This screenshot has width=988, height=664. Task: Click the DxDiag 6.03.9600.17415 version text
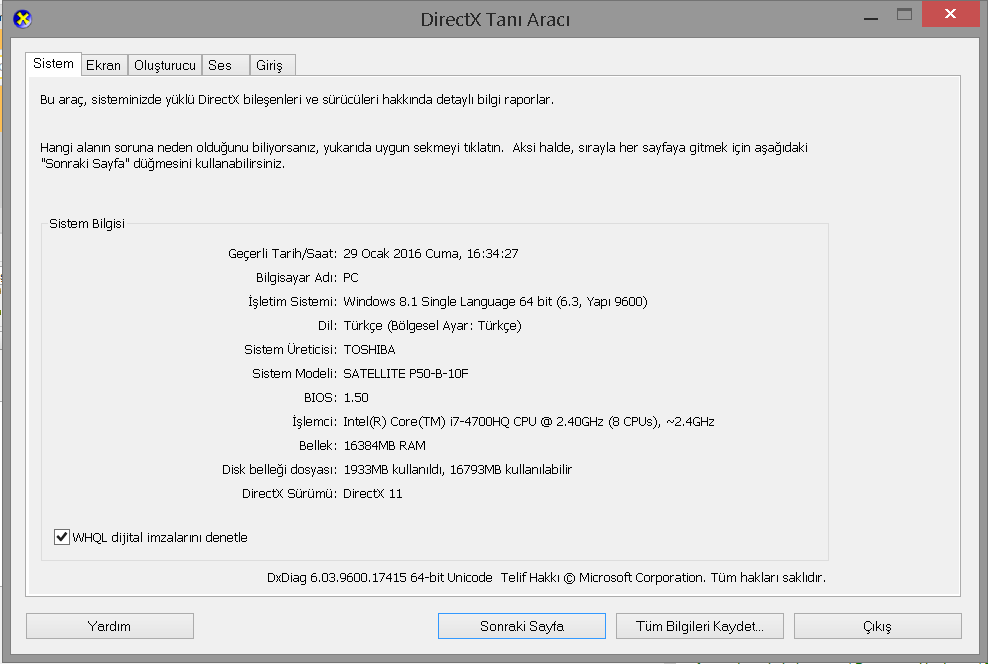tap(379, 578)
